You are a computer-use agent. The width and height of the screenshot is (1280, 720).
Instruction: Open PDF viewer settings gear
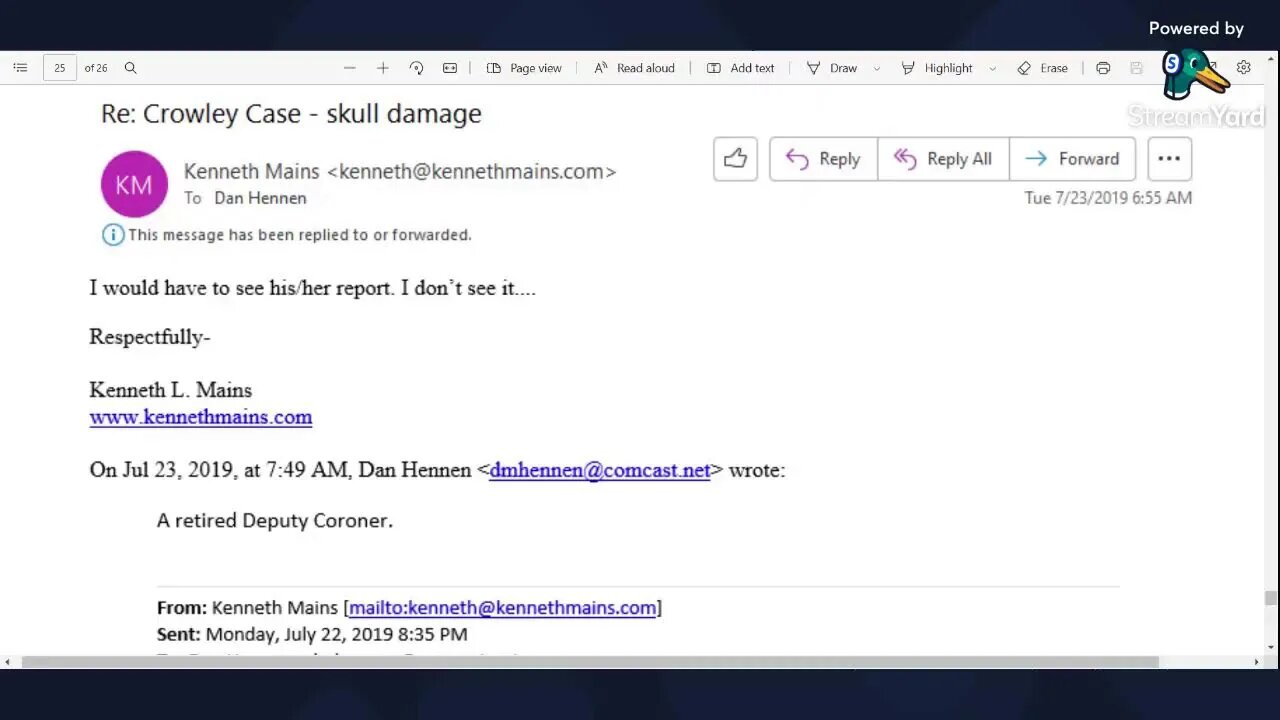[x=1243, y=67]
